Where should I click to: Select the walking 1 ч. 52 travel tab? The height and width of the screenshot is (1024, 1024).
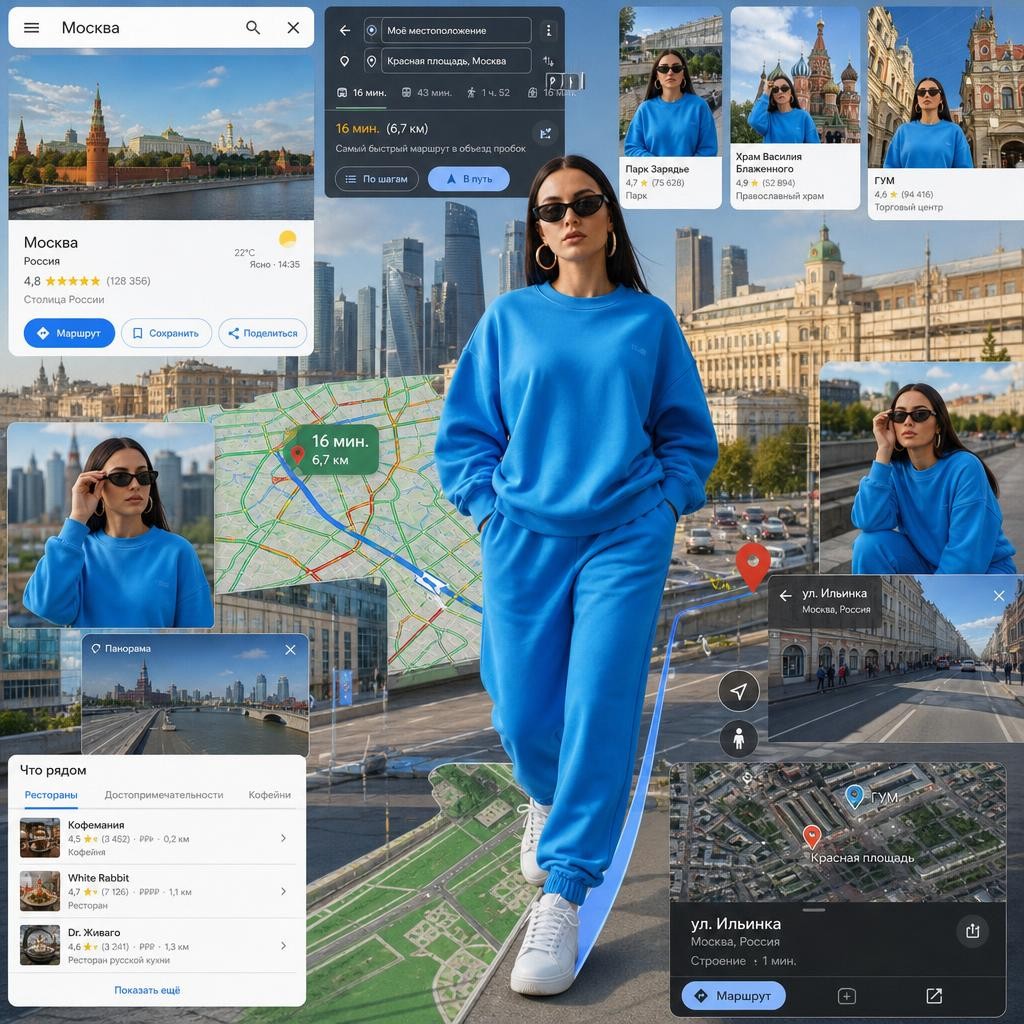488,93
